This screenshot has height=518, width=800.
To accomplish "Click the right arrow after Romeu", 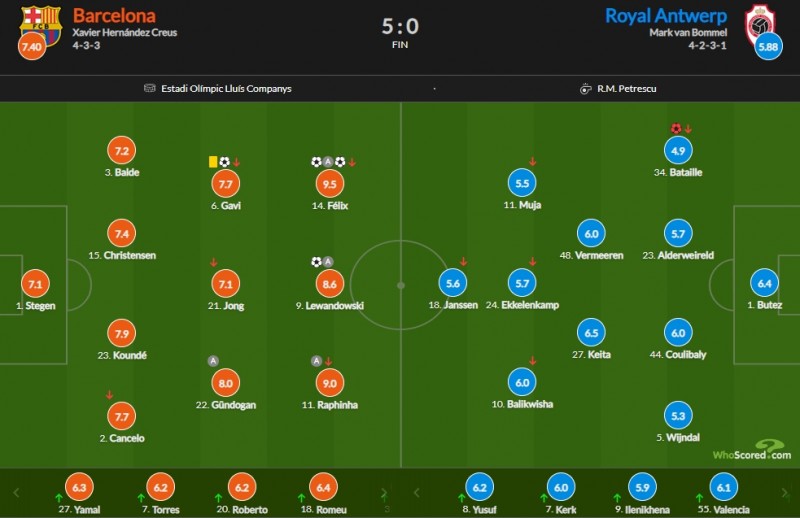I will [x=384, y=492].
